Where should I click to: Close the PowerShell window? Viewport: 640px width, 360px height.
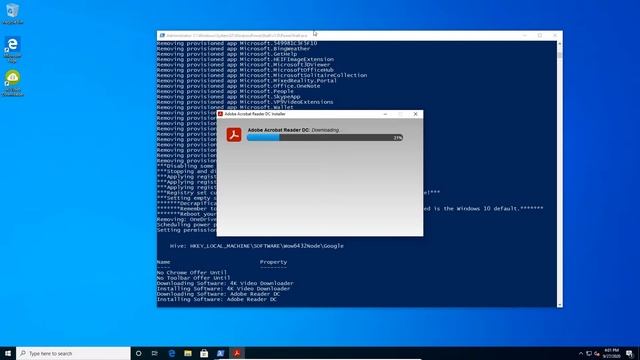click(555, 36)
